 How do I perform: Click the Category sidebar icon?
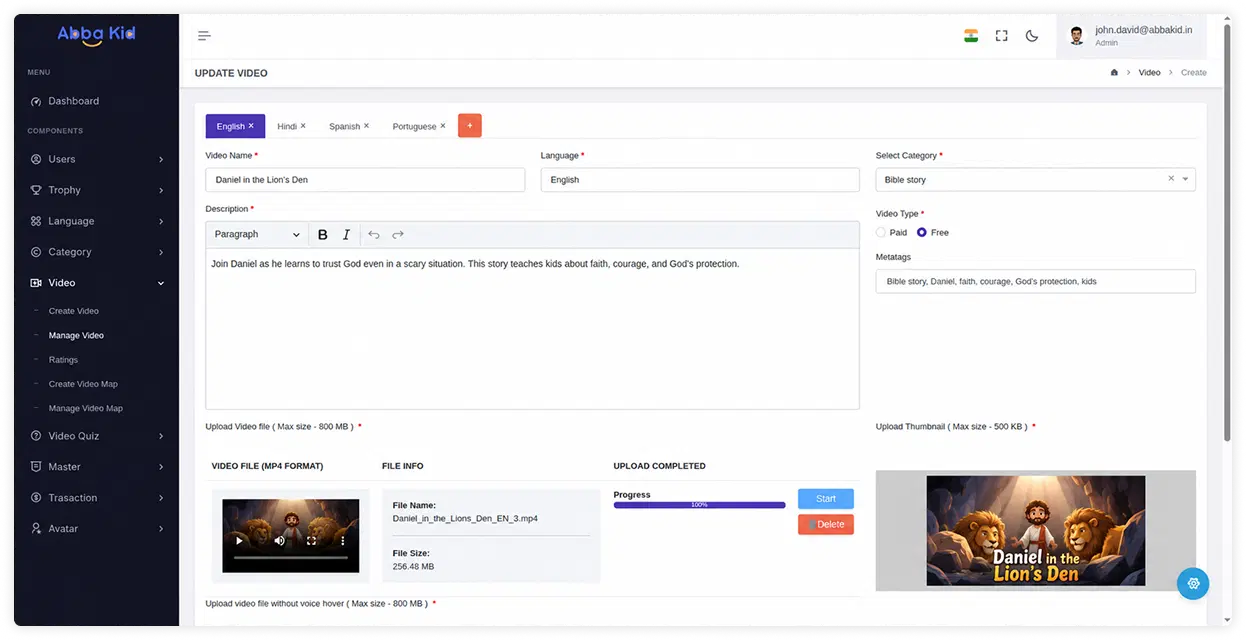click(37, 252)
